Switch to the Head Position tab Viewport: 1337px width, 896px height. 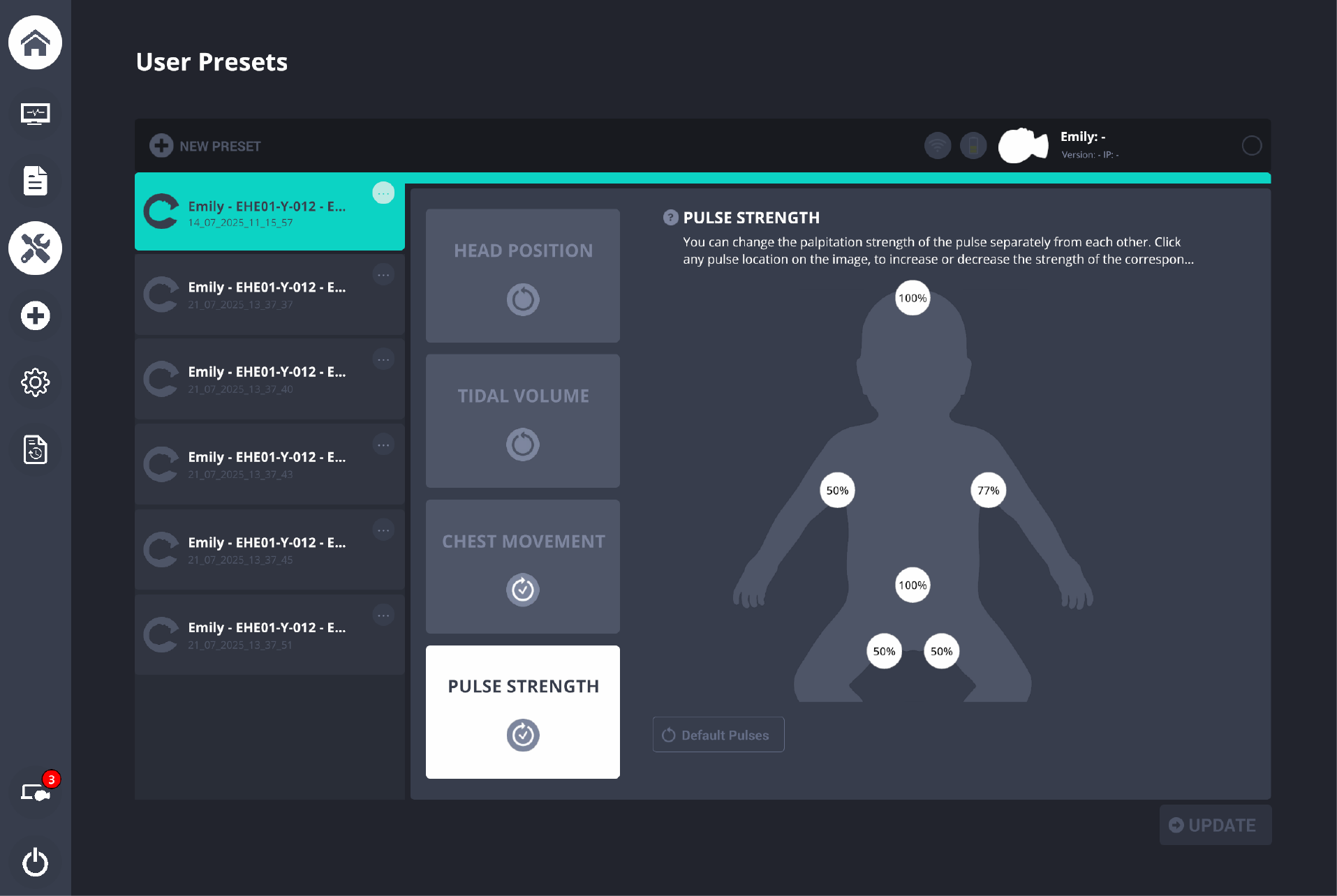tap(522, 276)
